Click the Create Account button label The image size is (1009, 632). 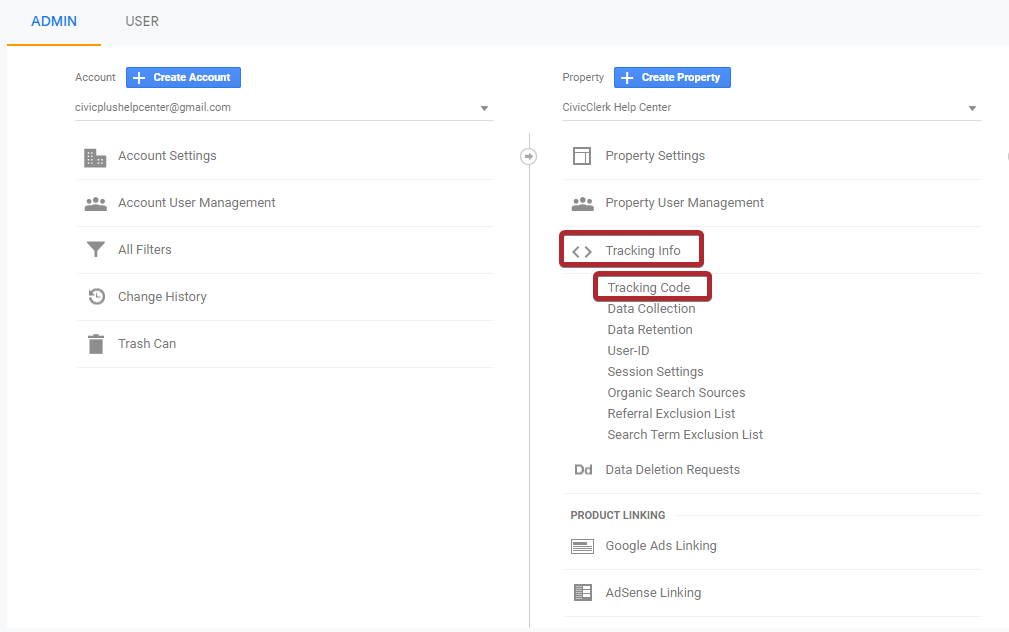pos(192,77)
